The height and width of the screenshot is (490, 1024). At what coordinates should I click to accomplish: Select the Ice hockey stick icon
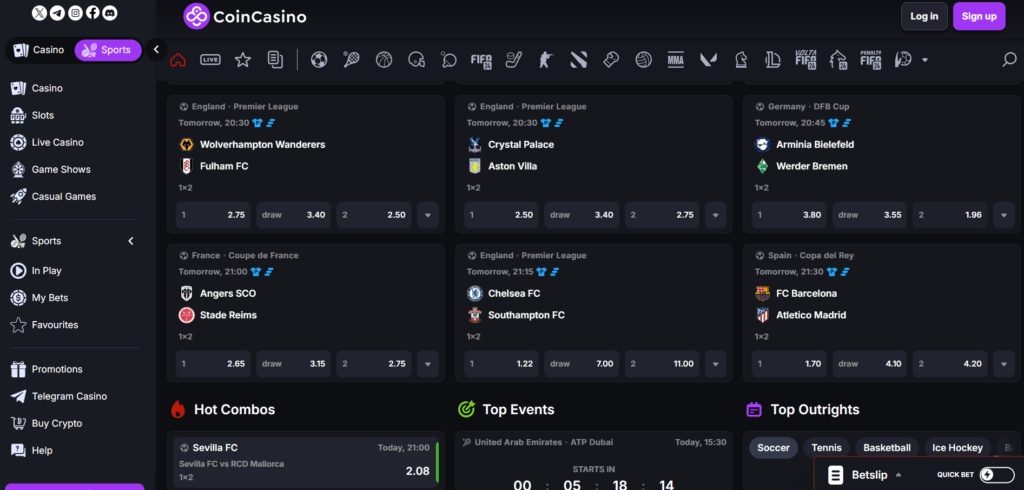(x=514, y=60)
